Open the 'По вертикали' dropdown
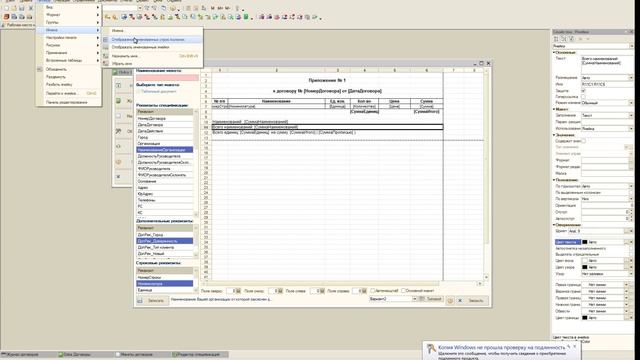The width and height of the screenshot is (640, 360). (631, 199)
